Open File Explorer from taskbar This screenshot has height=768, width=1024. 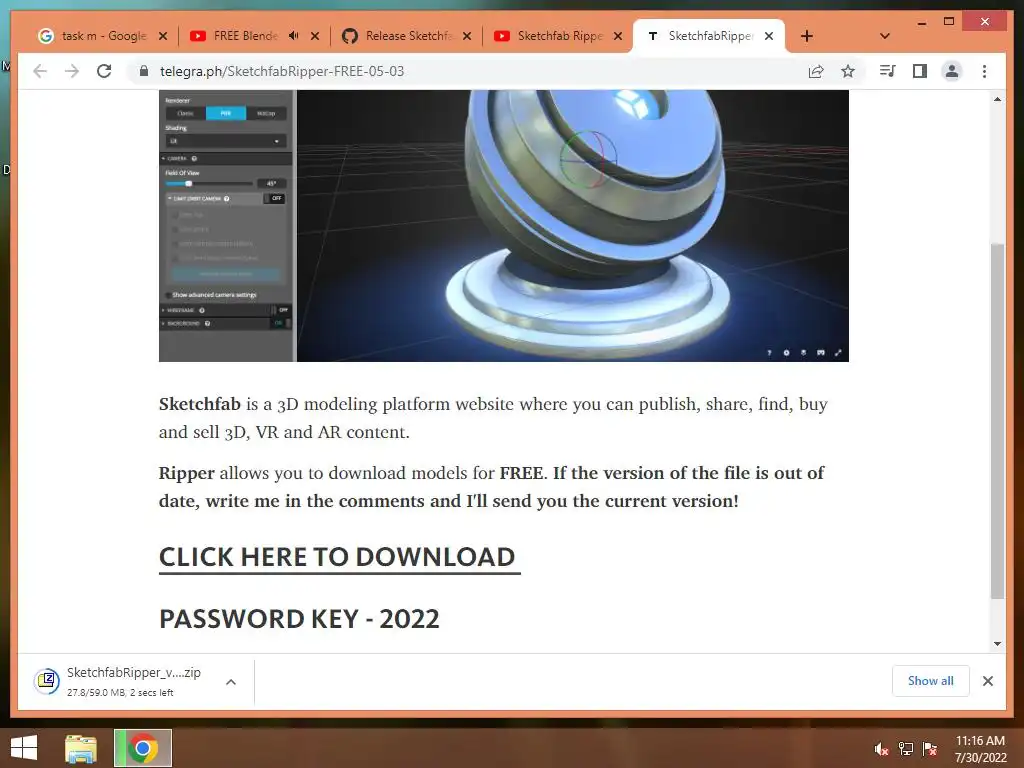coord(80,748)
